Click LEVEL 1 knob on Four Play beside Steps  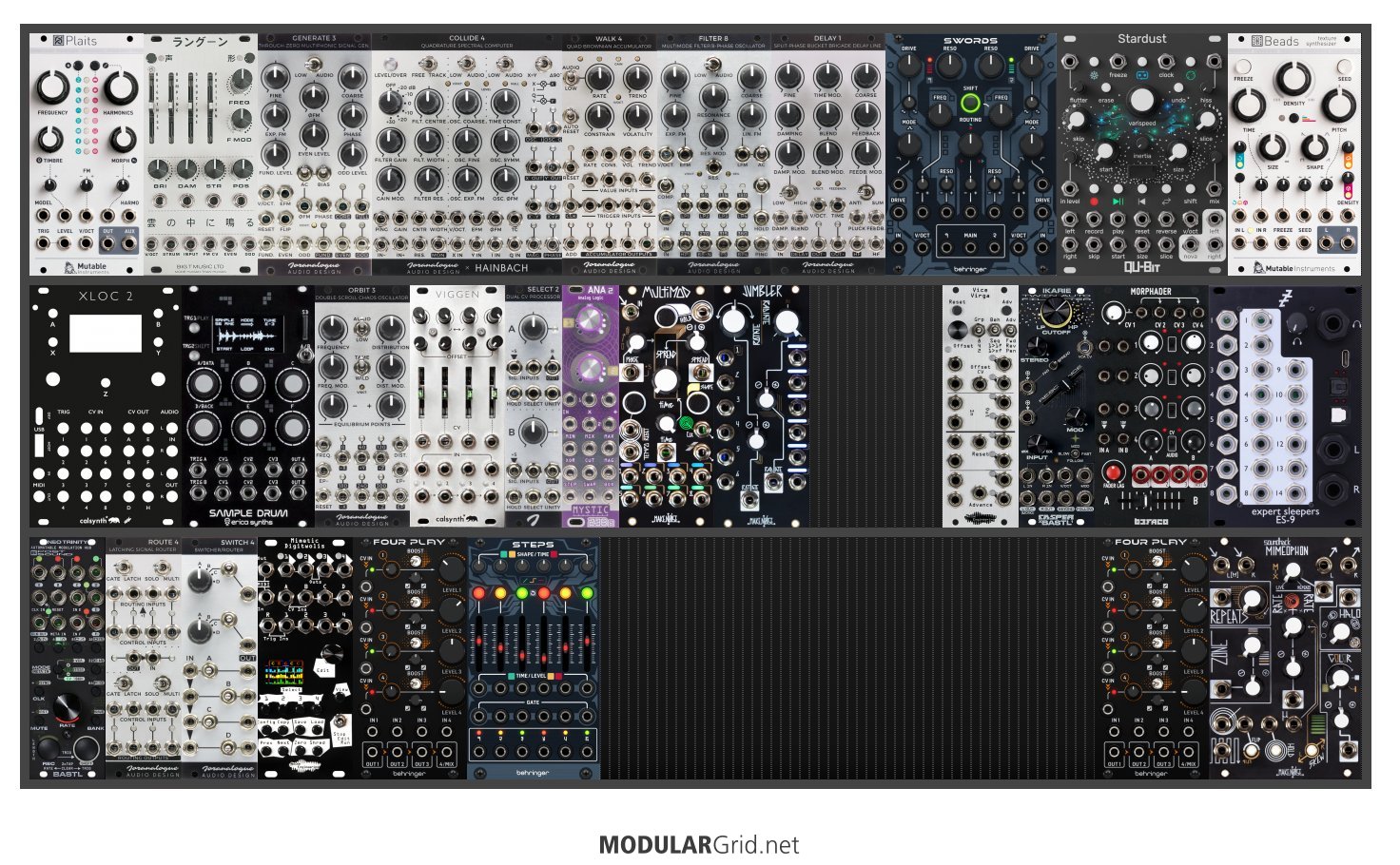click(452, 571)
